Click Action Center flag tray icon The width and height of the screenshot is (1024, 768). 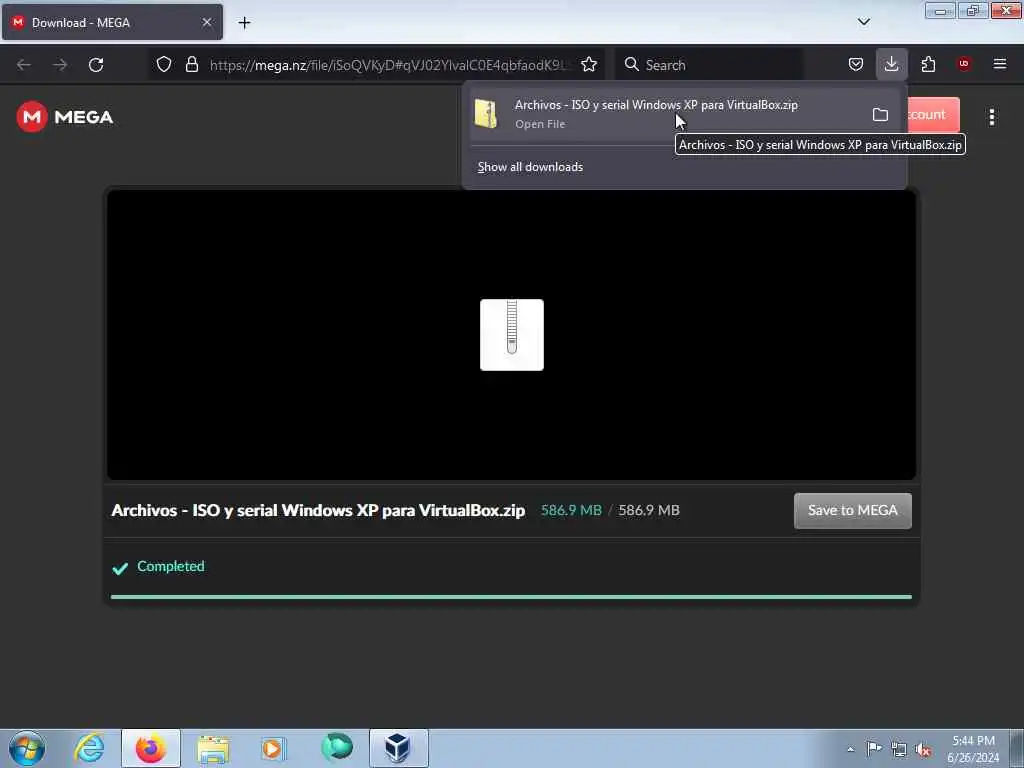874,749
